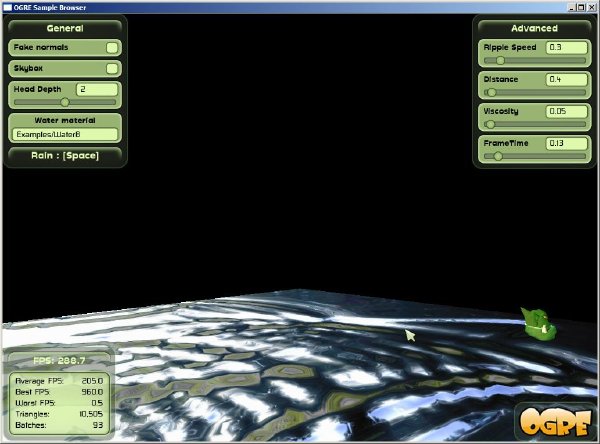The image size is (600, 444).
Task: Toggle the Skybox checkbox
Action: tap(112, 69)
